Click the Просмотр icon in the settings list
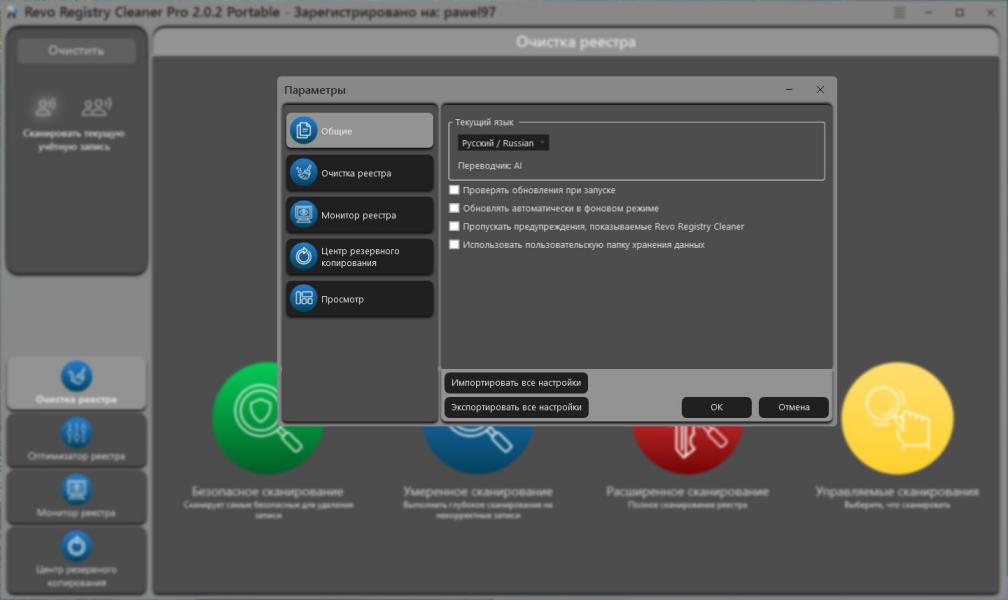The width and height of the screenshot is (1008, 600). [x=303, y=299]
